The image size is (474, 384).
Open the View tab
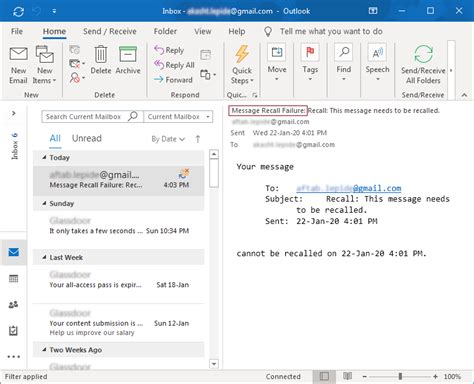[x=203, y=31]
